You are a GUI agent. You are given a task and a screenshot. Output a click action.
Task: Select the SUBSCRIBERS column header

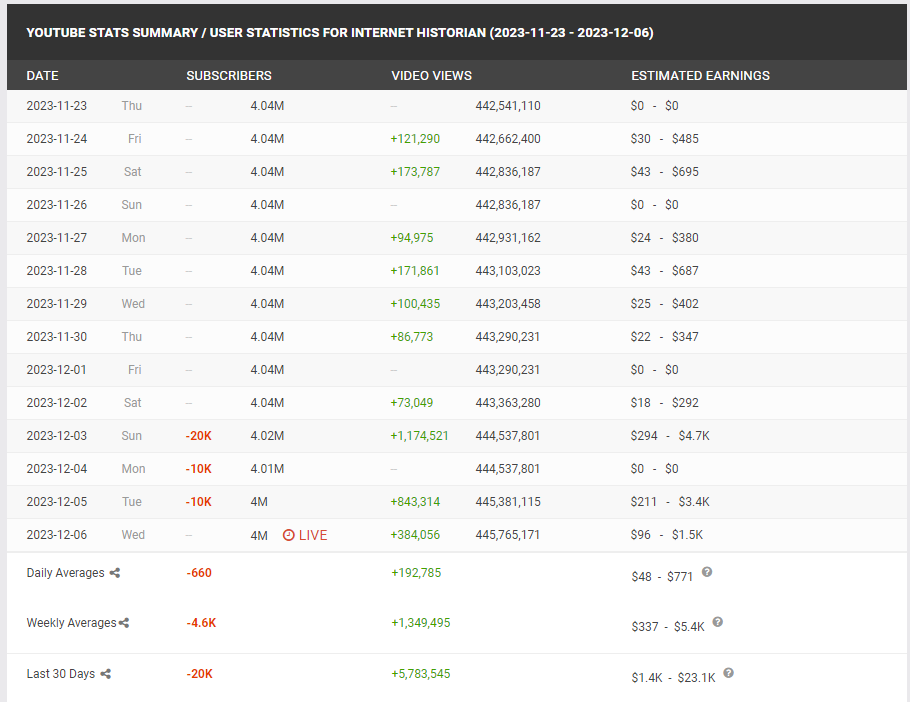(x=229, y=75)
